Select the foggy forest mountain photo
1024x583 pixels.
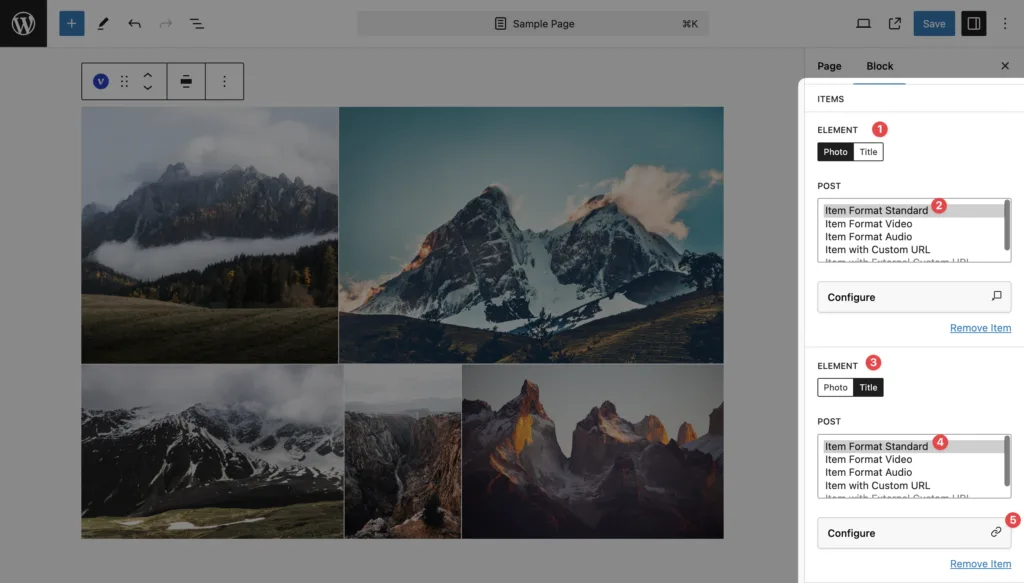click(x=210, y=235)
